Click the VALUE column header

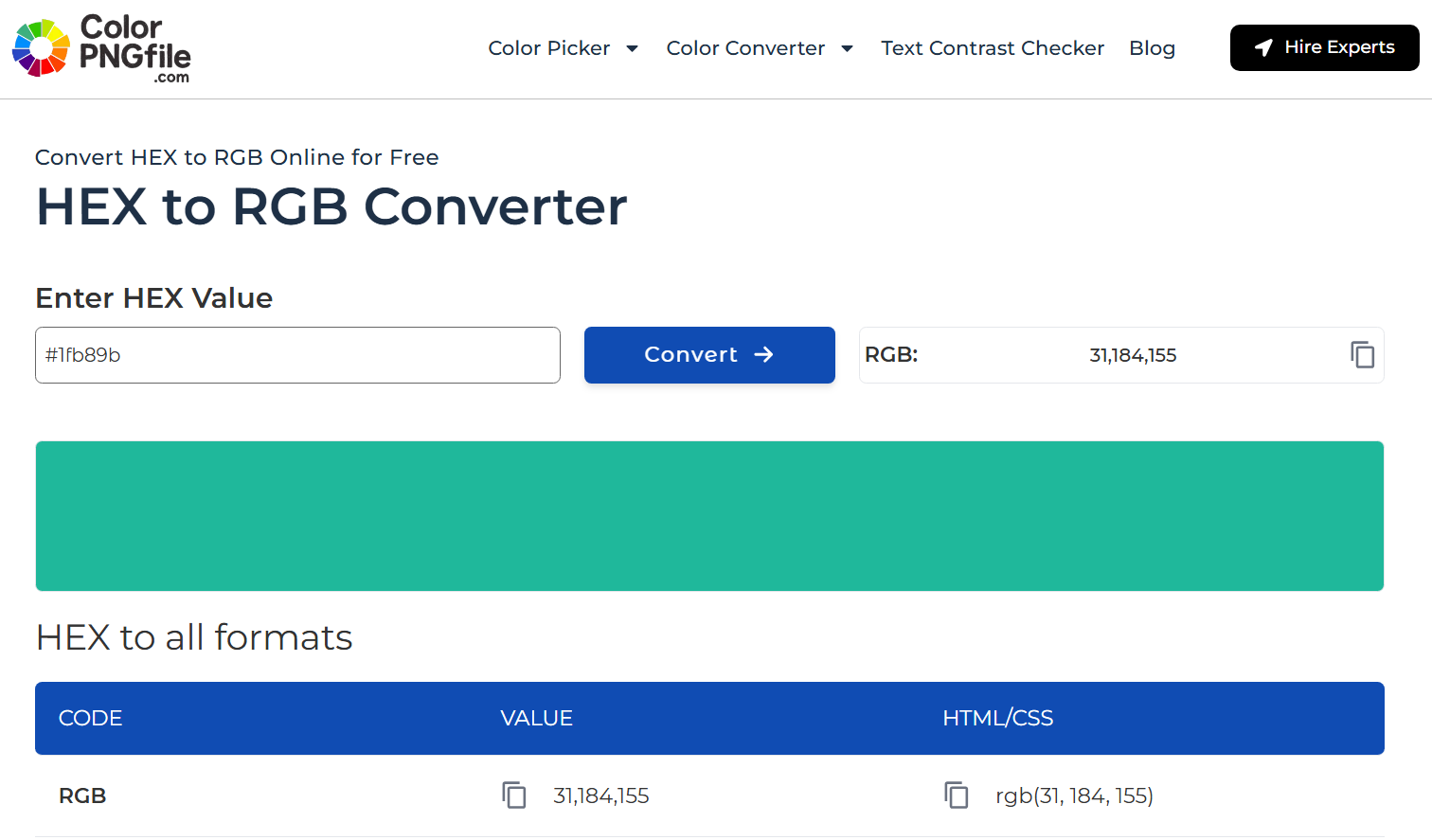pyautogui.click(x=536, y=718)
